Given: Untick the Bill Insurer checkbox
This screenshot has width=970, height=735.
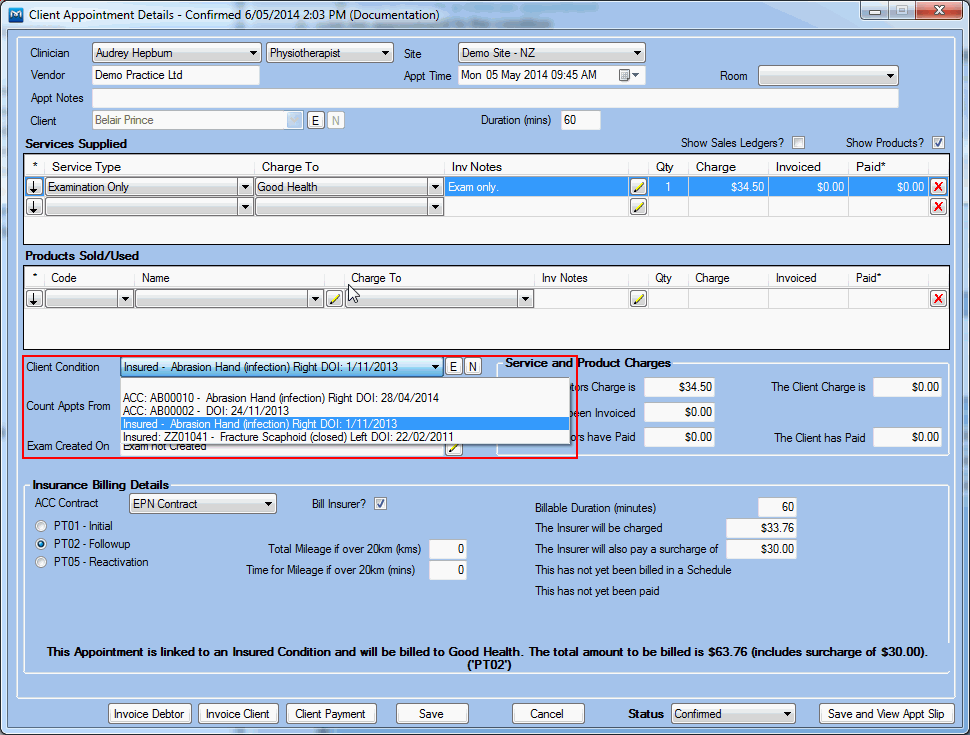Looking at the screenshot, I should pyautogui.click(x=380, y=504).
